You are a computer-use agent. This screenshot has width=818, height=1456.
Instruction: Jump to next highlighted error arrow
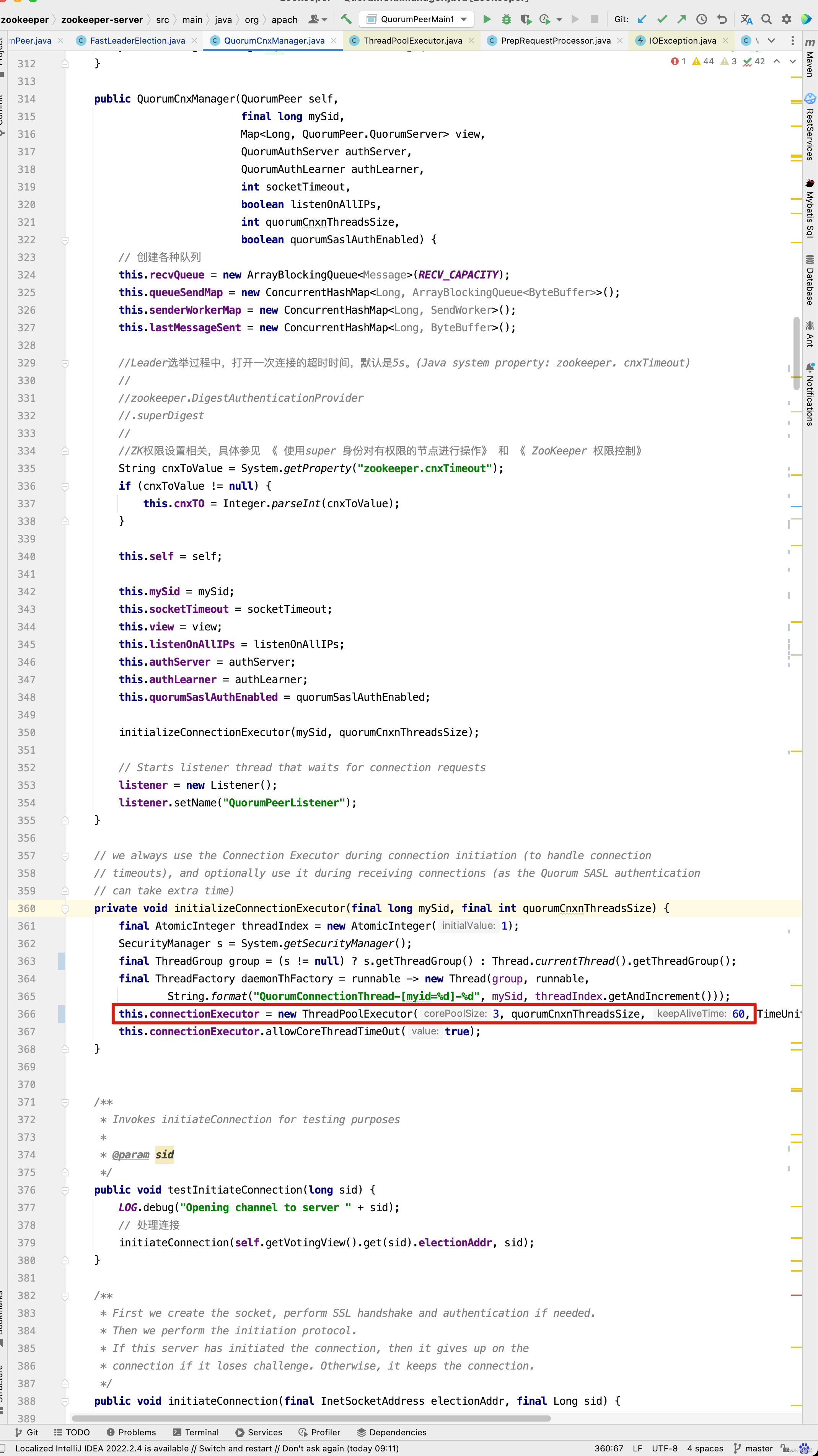793,62
